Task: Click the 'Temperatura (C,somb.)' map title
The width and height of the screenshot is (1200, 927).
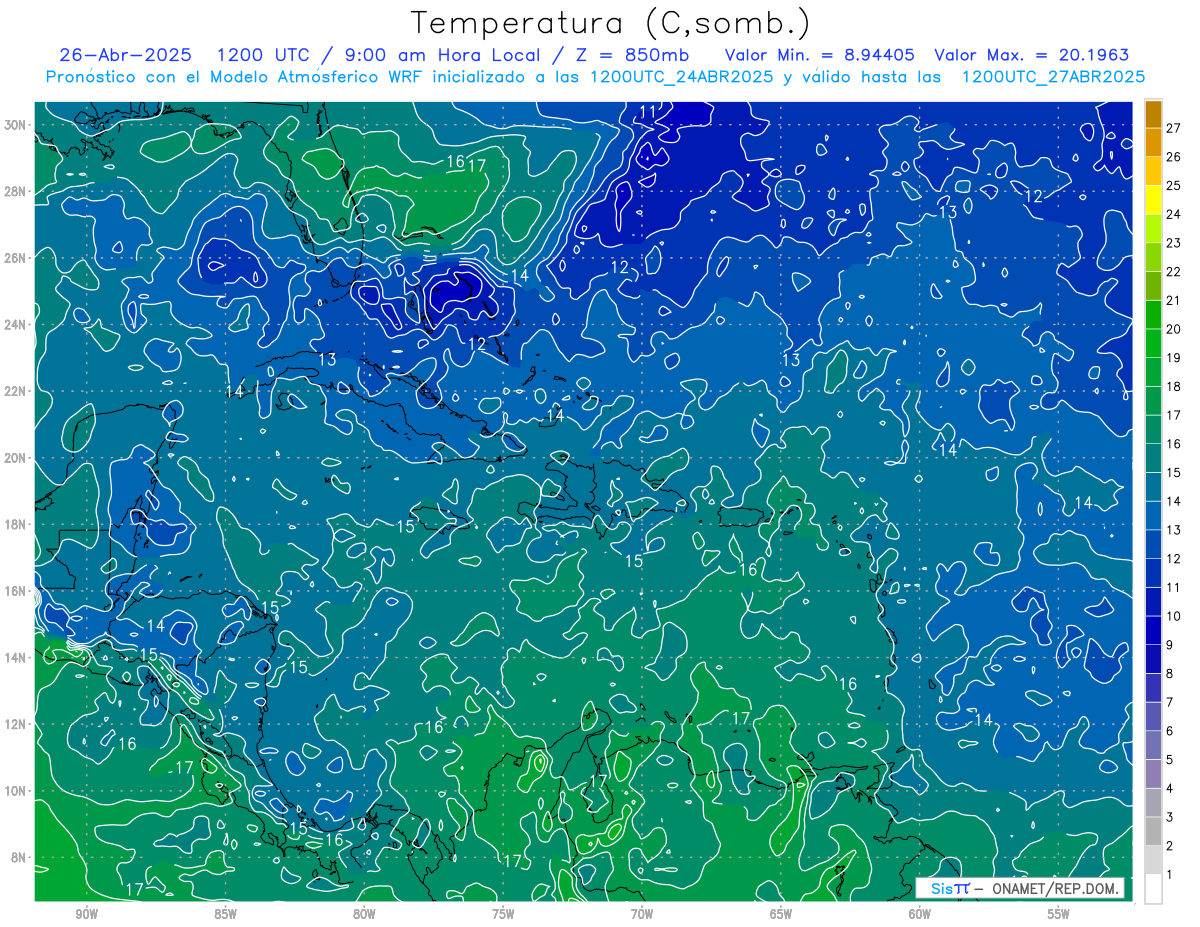Action: pyautogui.click(x=611, y=22)
